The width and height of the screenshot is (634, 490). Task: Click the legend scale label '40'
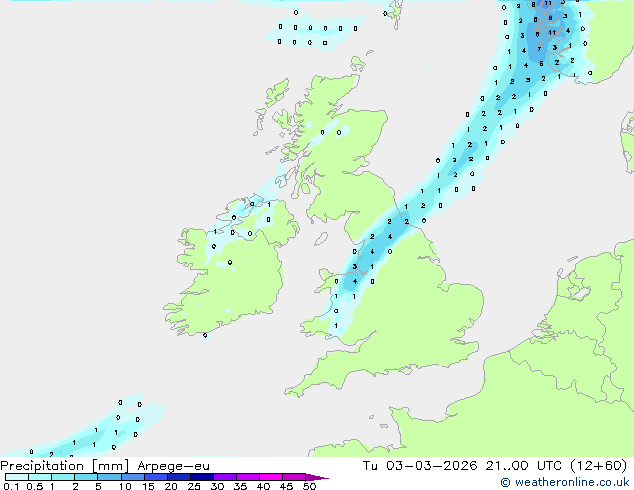[x=263, y=486]
